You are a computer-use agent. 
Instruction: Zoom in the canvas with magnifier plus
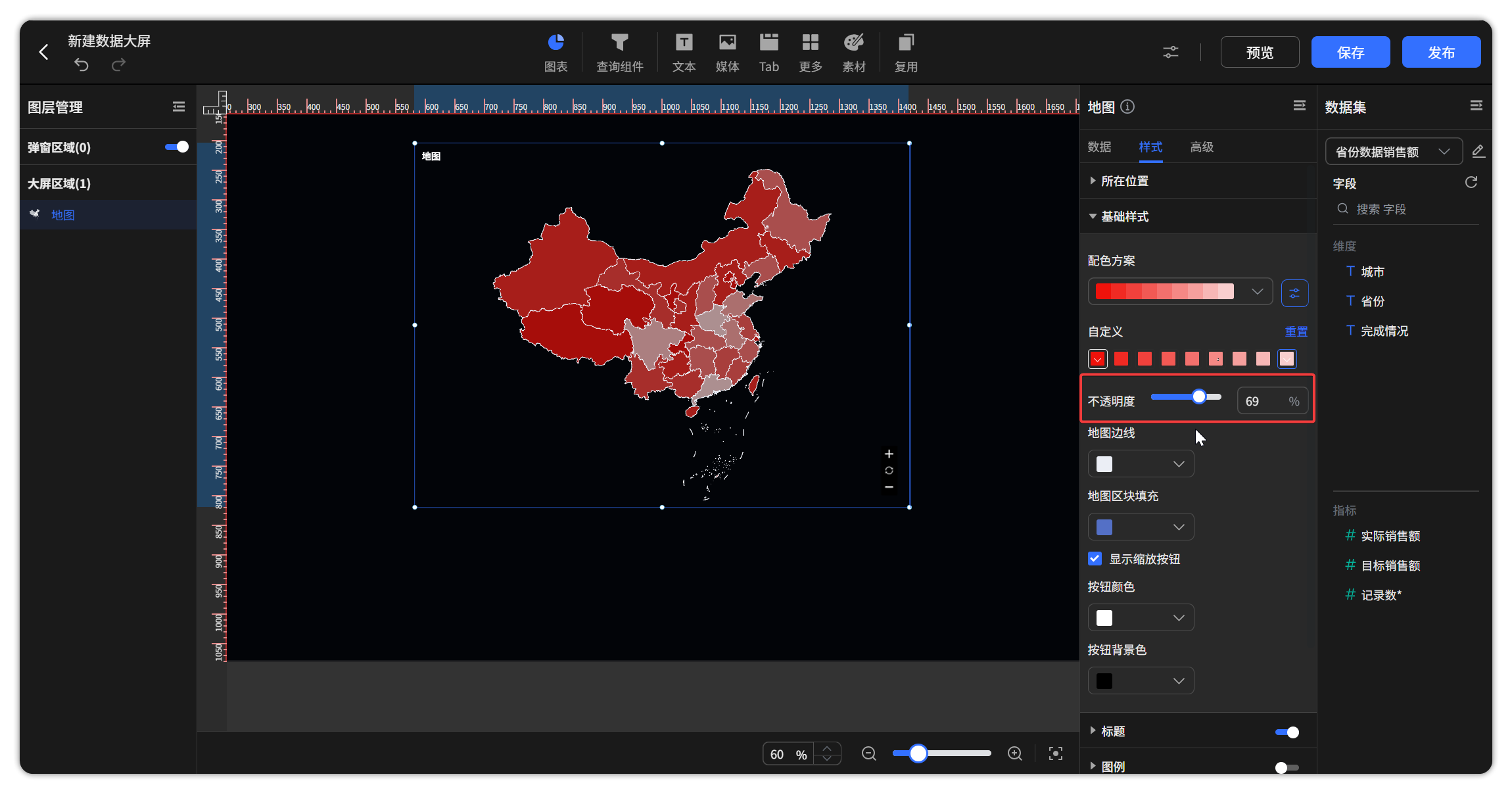click(x=1015, y=753)
